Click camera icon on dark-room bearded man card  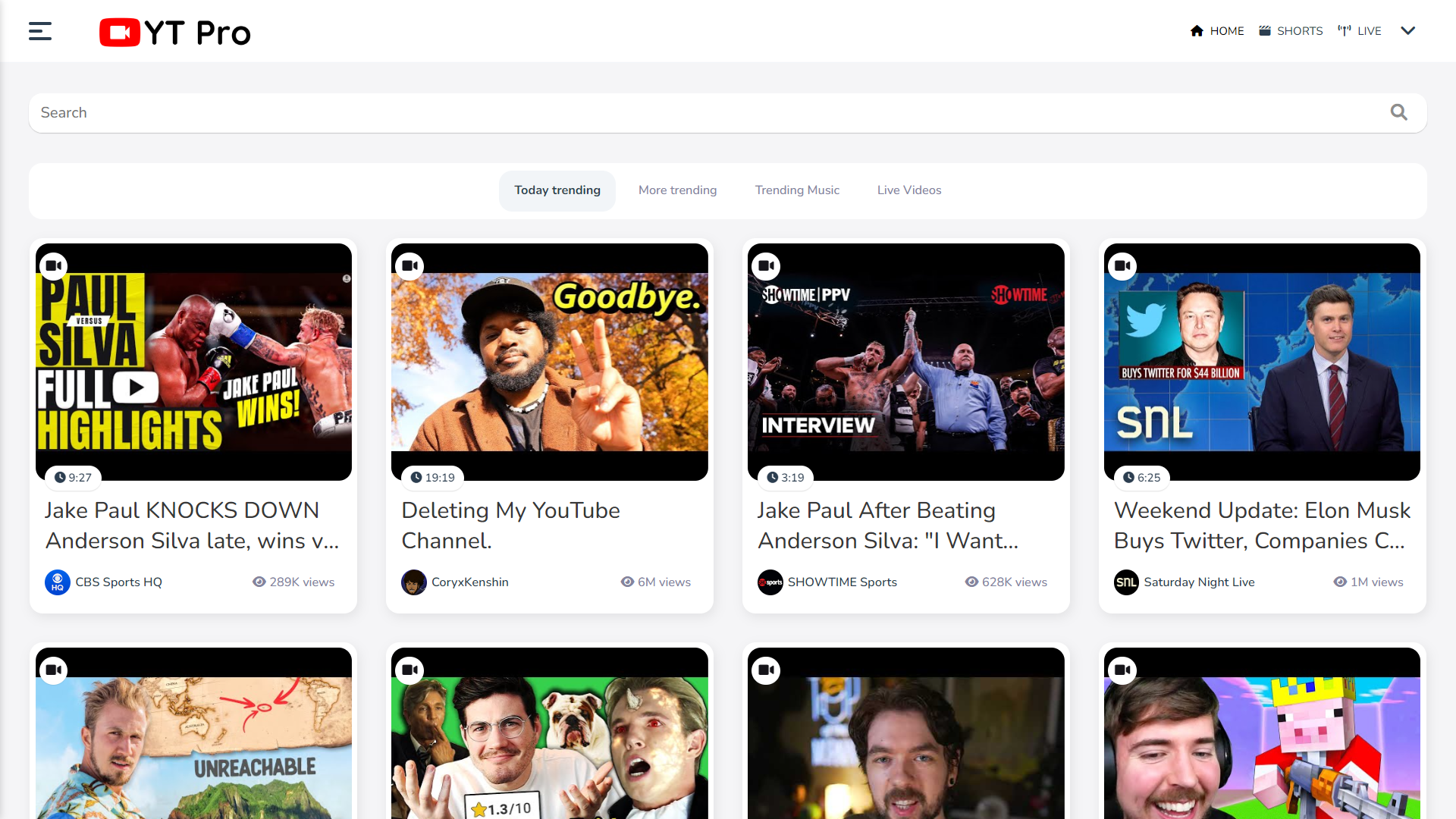[767, 670]
